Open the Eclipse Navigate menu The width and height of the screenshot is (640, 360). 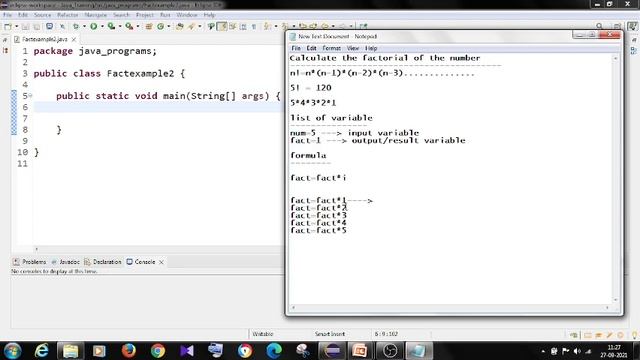pos(96,15)
